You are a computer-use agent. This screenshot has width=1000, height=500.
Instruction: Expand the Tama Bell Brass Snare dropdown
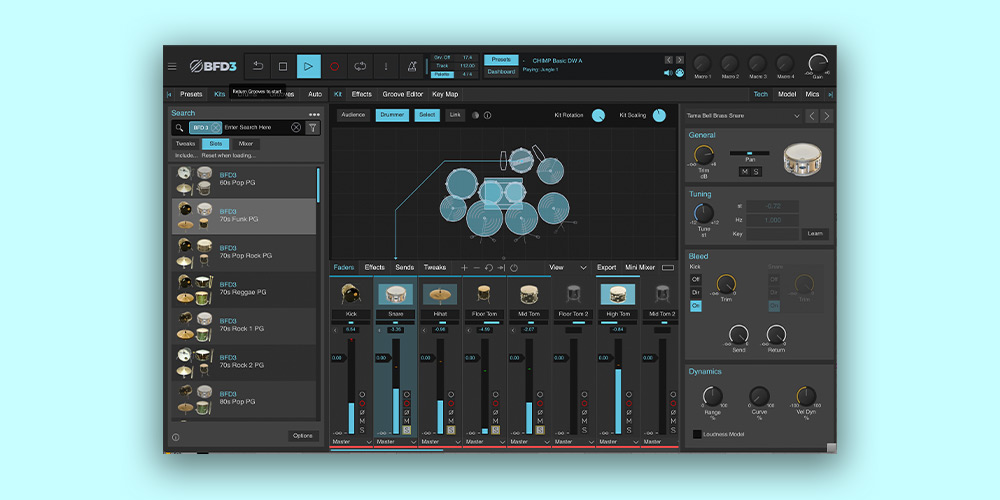[797, 116]
